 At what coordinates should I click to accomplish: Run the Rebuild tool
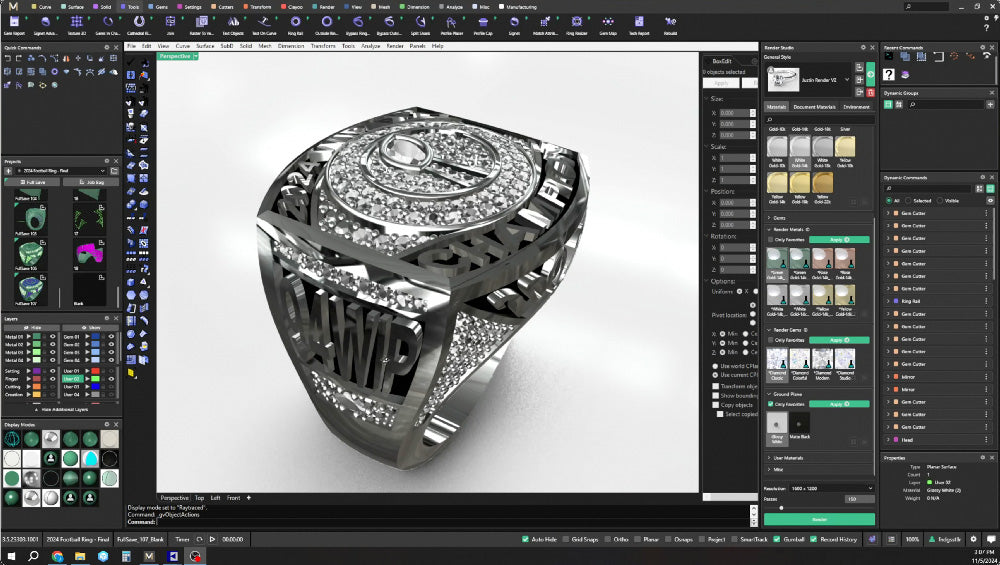(670, 26)
